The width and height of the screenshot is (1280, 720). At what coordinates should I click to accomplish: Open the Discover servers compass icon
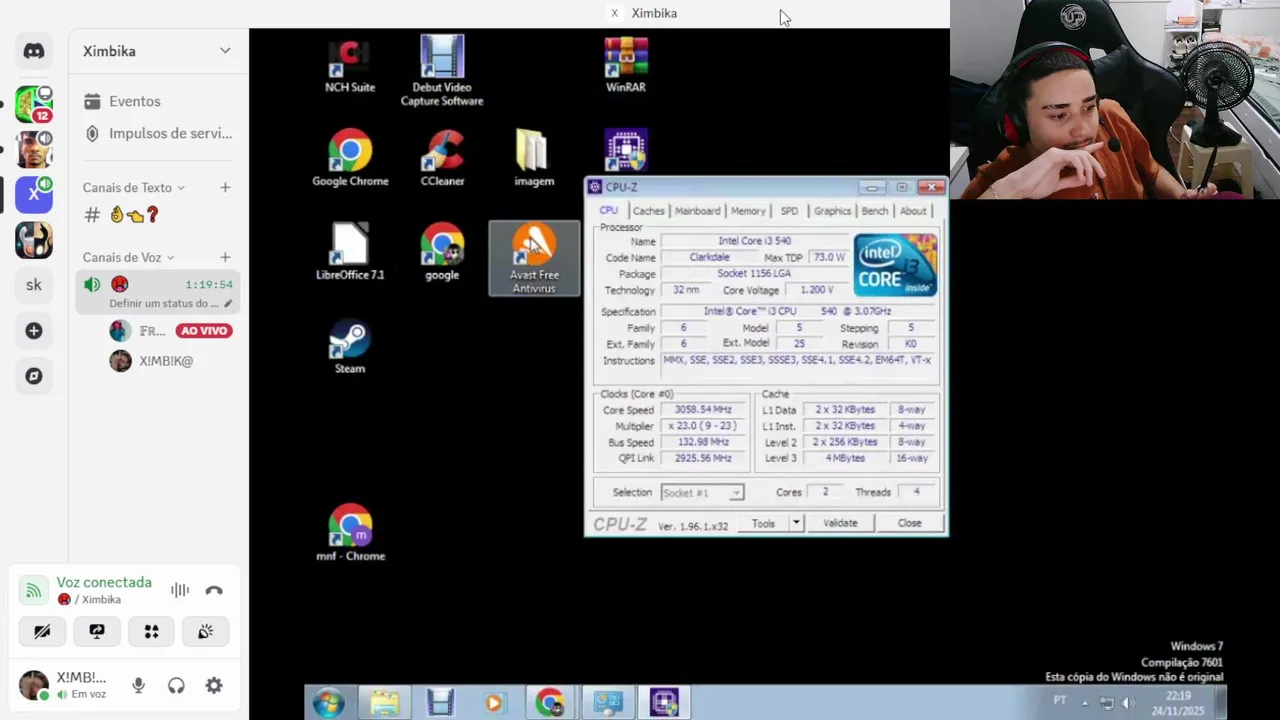pos(34,376)
